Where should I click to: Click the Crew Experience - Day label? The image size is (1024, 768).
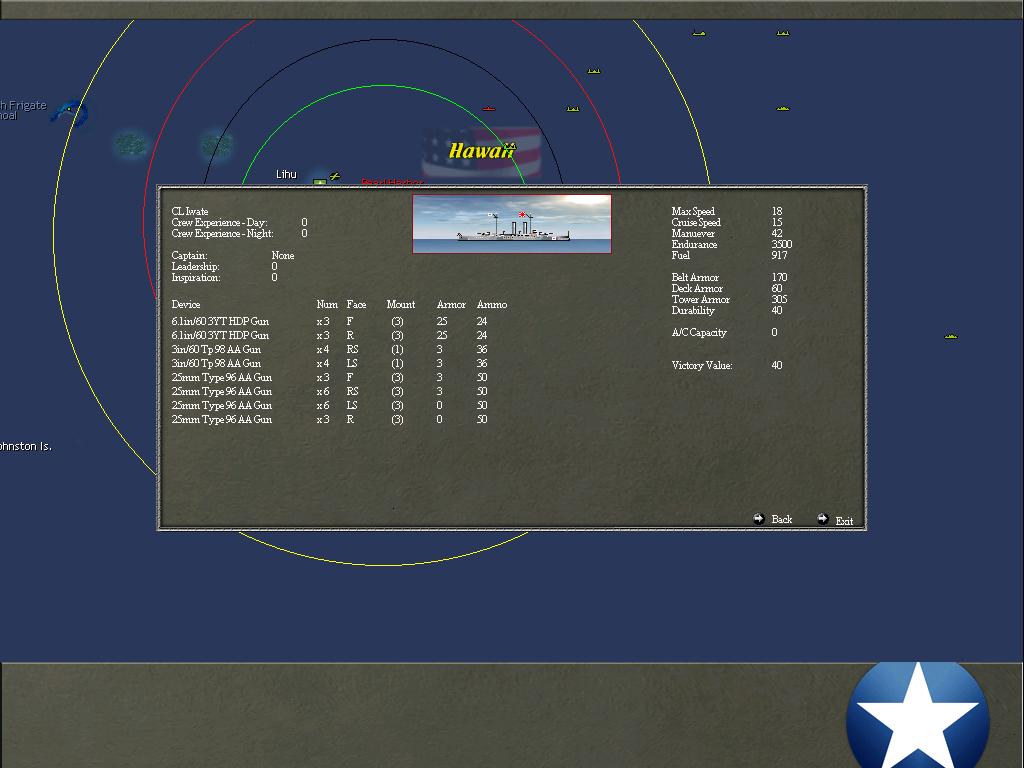(219, 222)
